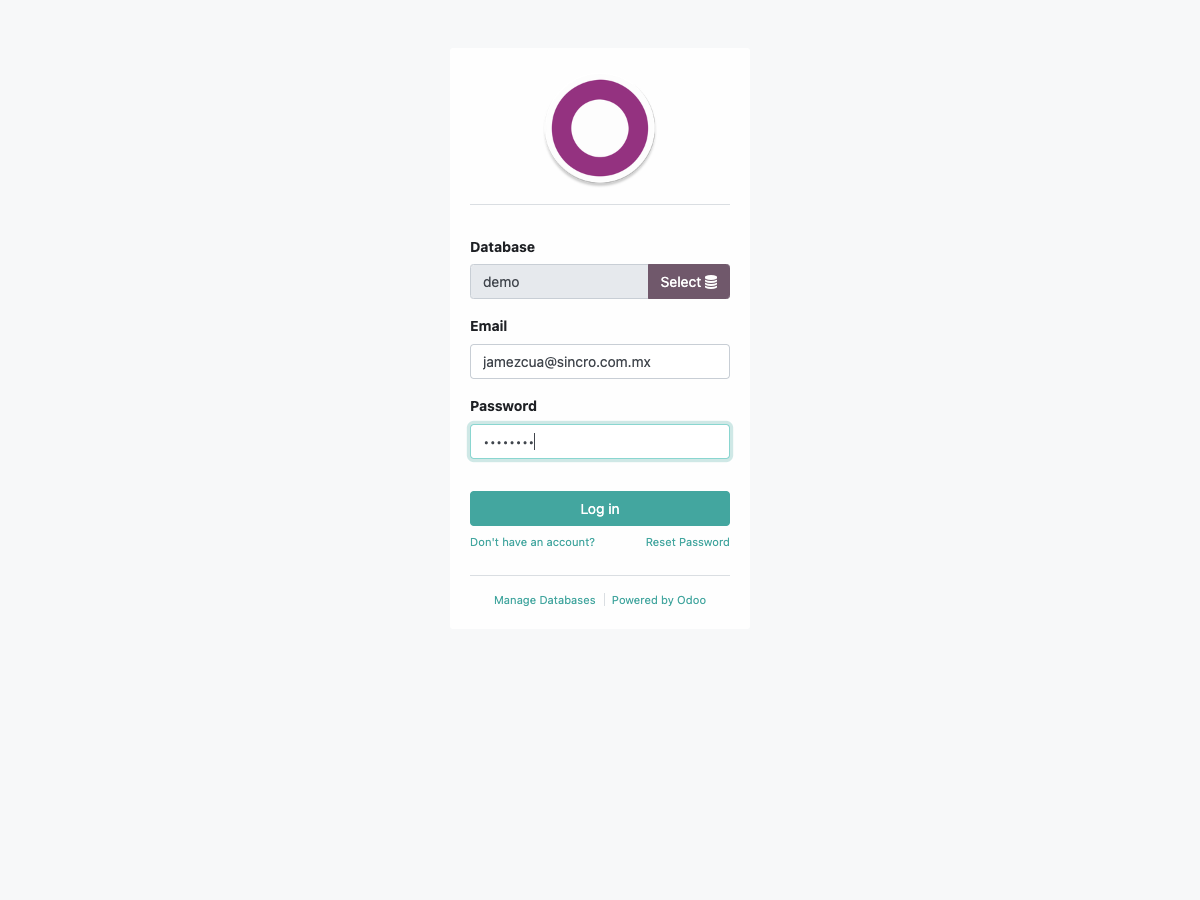The height and width of the screenshot is (900, 1200).
Task: Visit the Powered by Odoo link
Action: coord(659,600)
